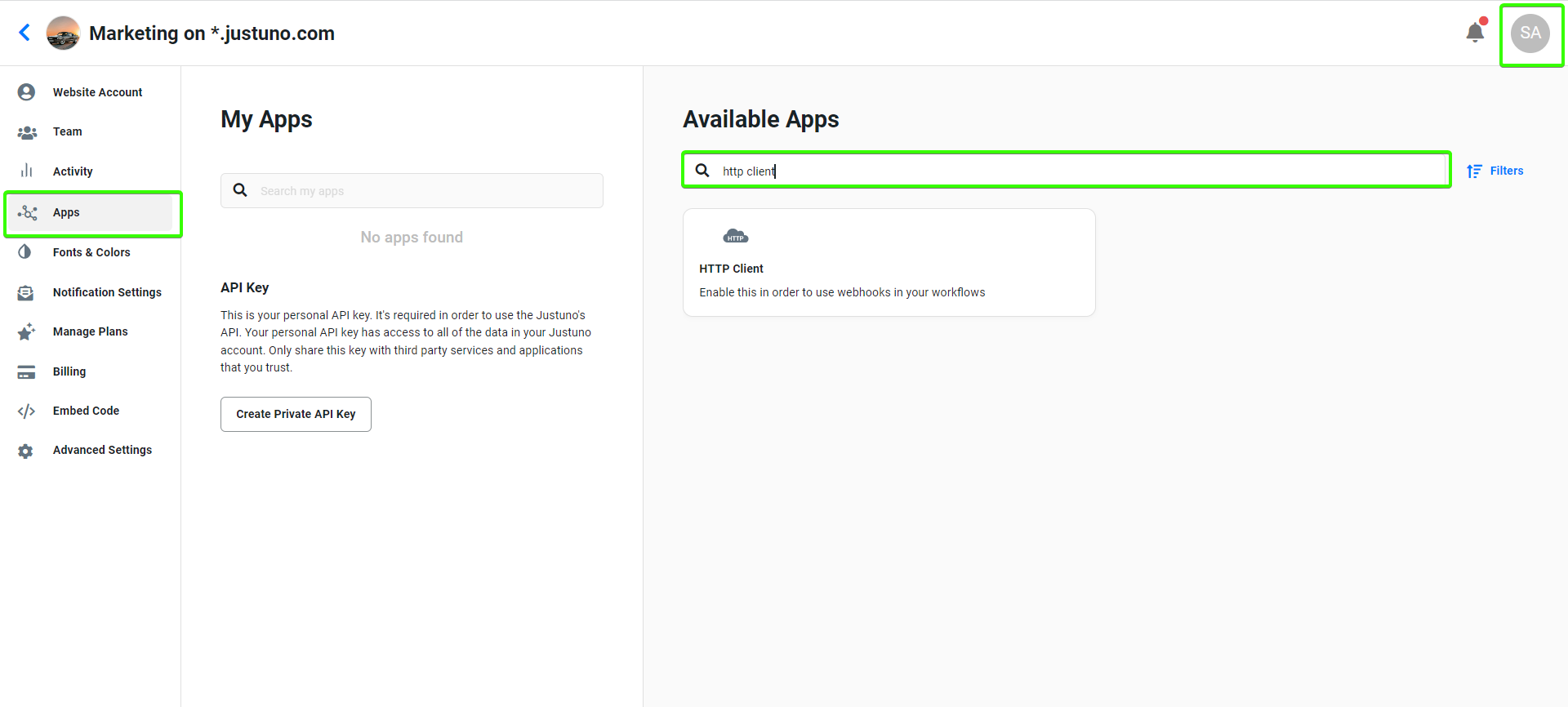Open the workspace car avatar image
Viewport: 1568px width, 707px height.
coord(63,33)
